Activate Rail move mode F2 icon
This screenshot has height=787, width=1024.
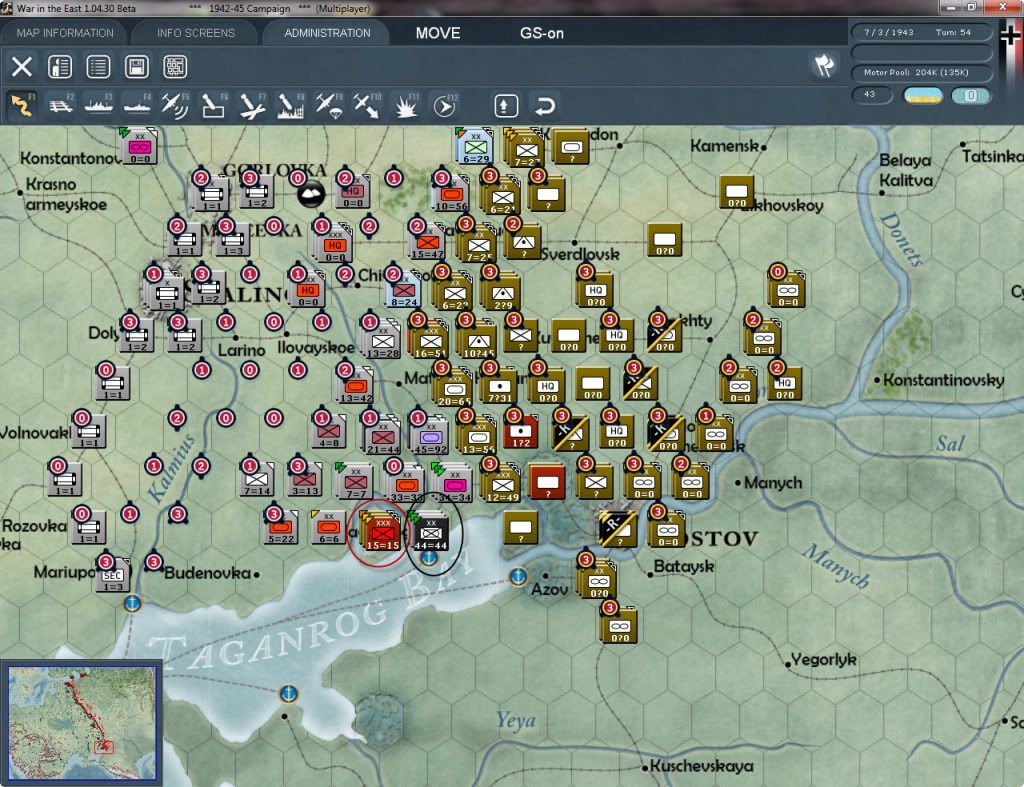point(61,105)
